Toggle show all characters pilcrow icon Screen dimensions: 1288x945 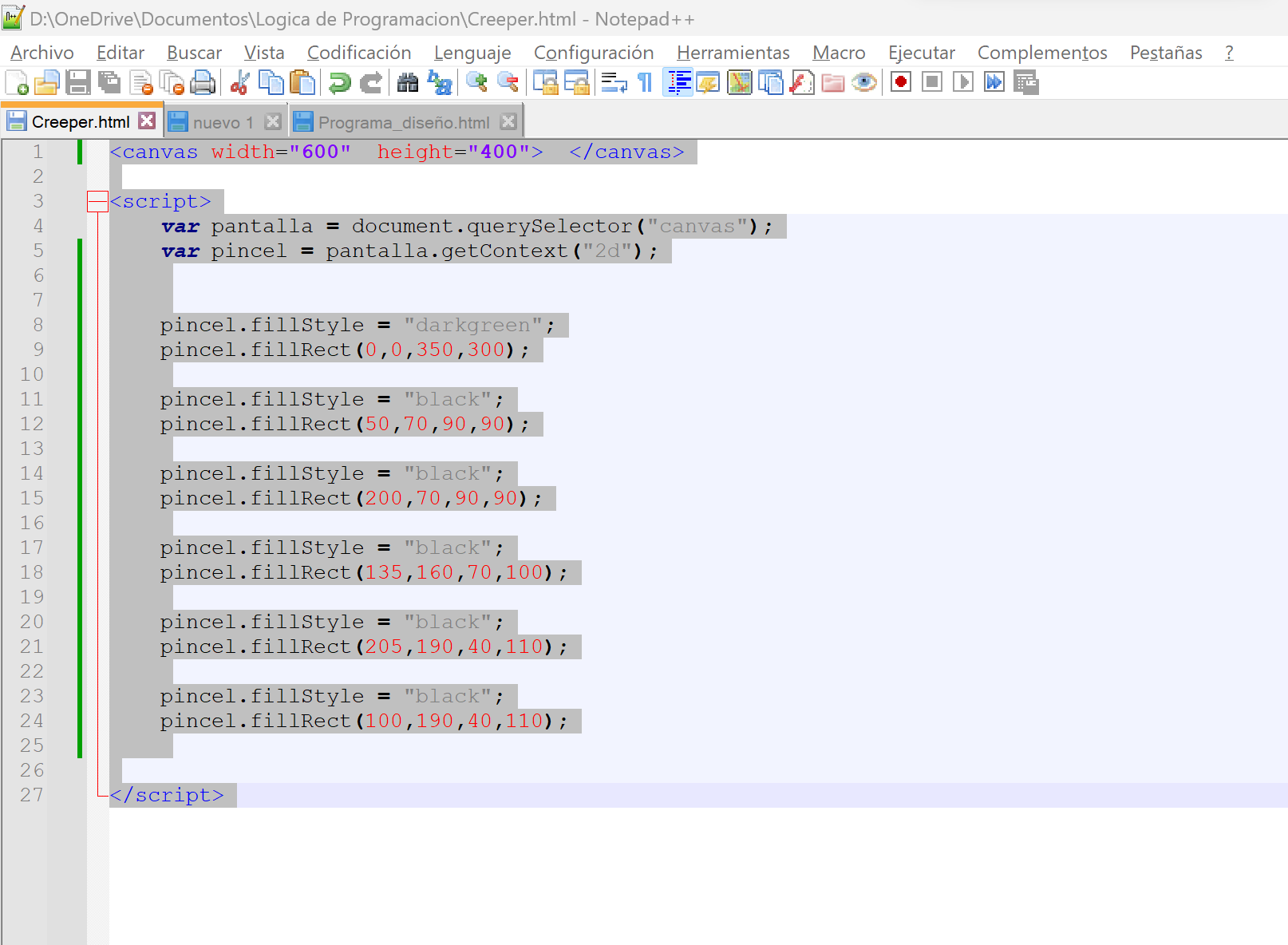pyautogui.click(x=645, y=82)
